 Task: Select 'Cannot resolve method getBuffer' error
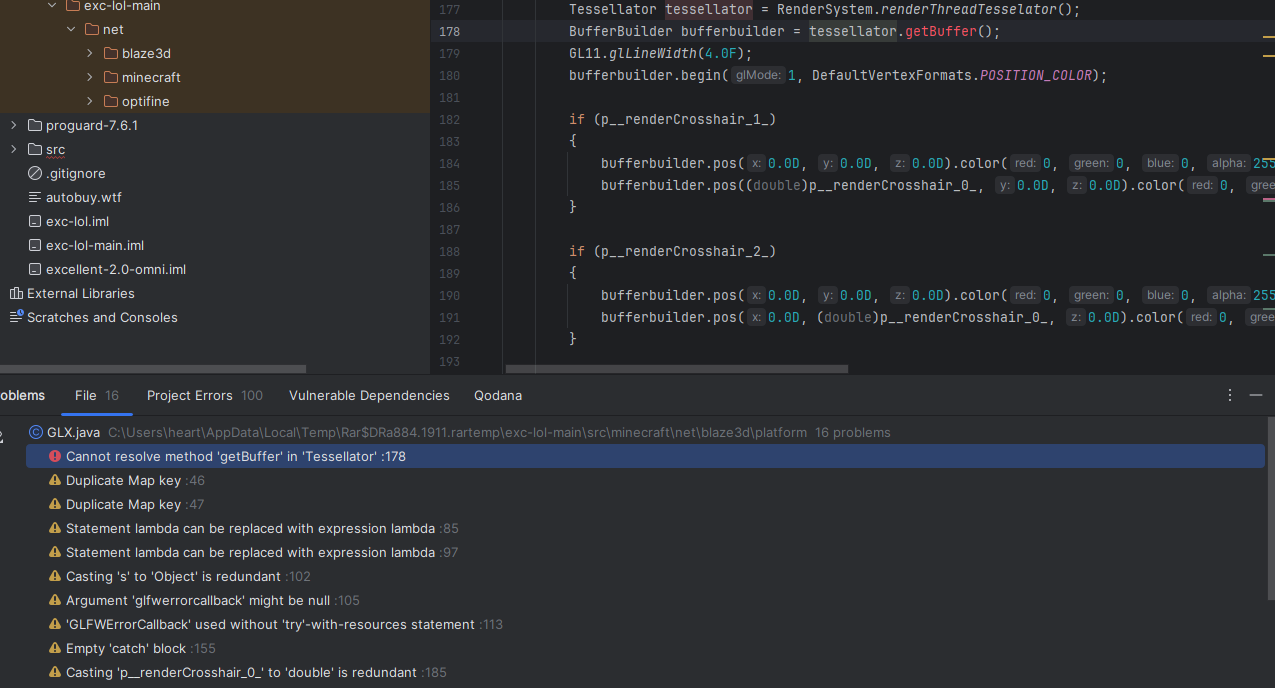coord(646,456)
